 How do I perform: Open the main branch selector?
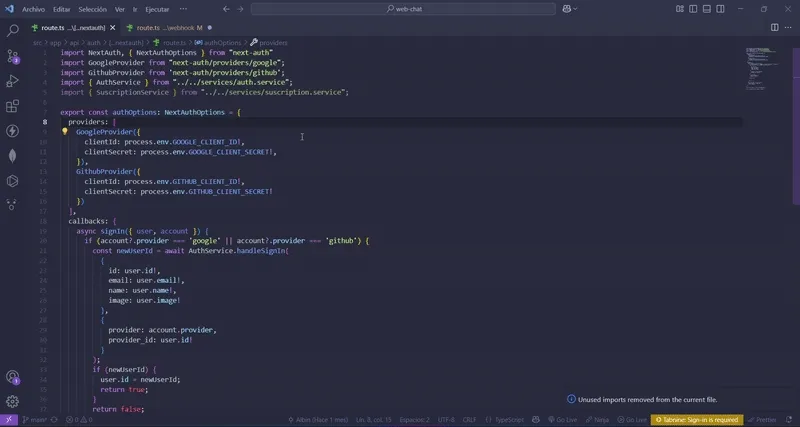[x=35, y=420]
